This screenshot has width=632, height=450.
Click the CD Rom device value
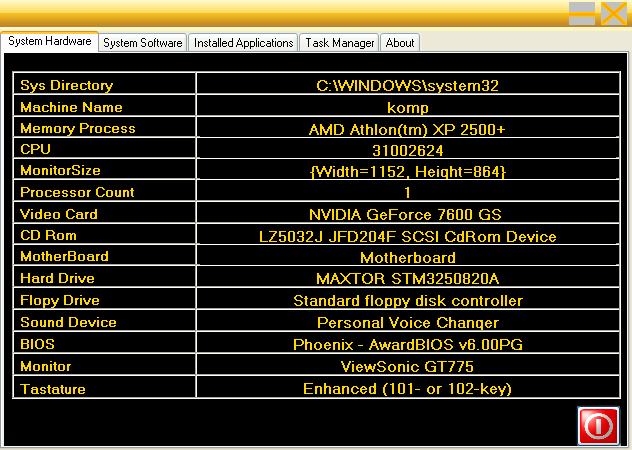[x=407, y=237]
